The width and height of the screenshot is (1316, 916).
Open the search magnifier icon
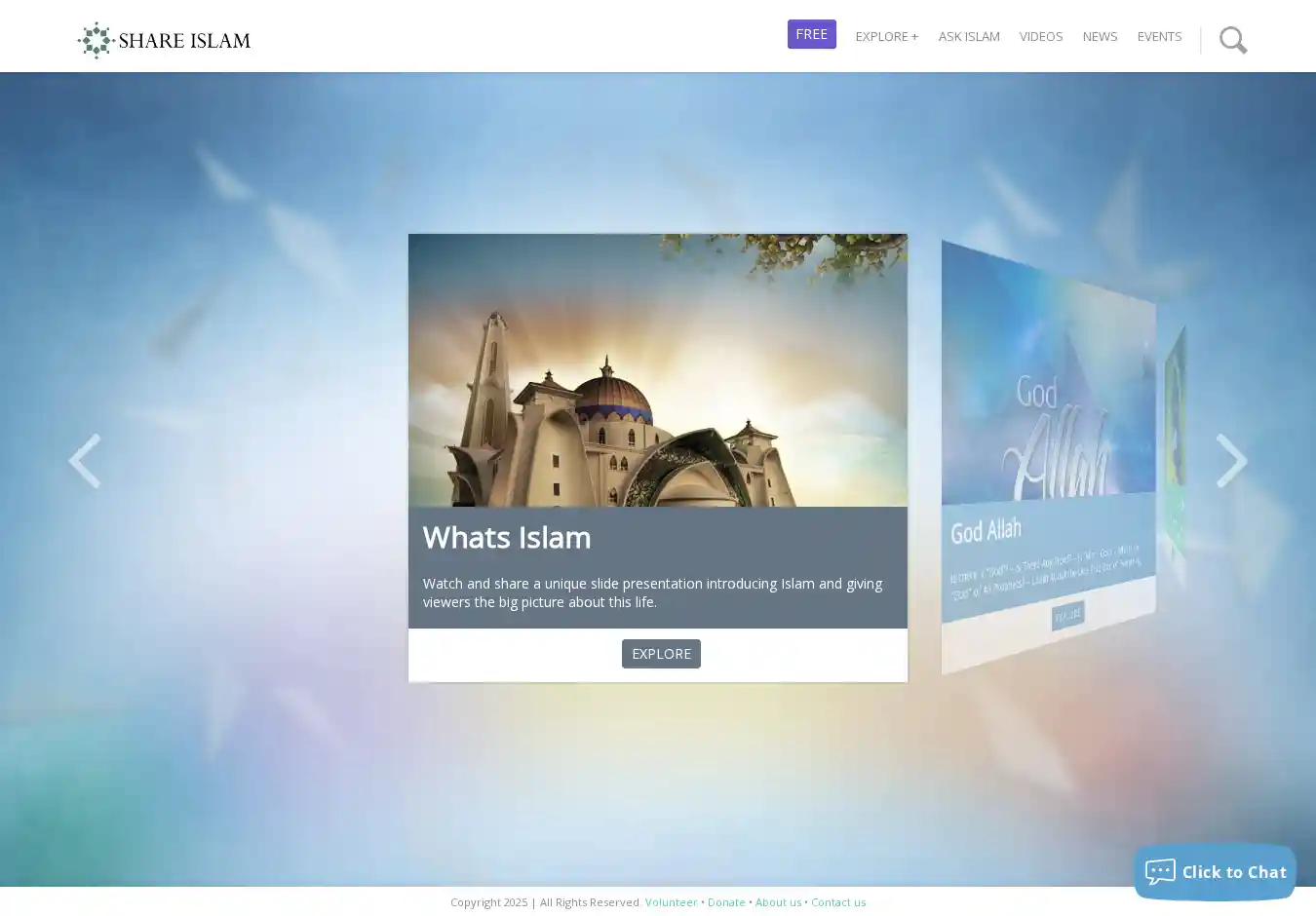(1232, 40)
